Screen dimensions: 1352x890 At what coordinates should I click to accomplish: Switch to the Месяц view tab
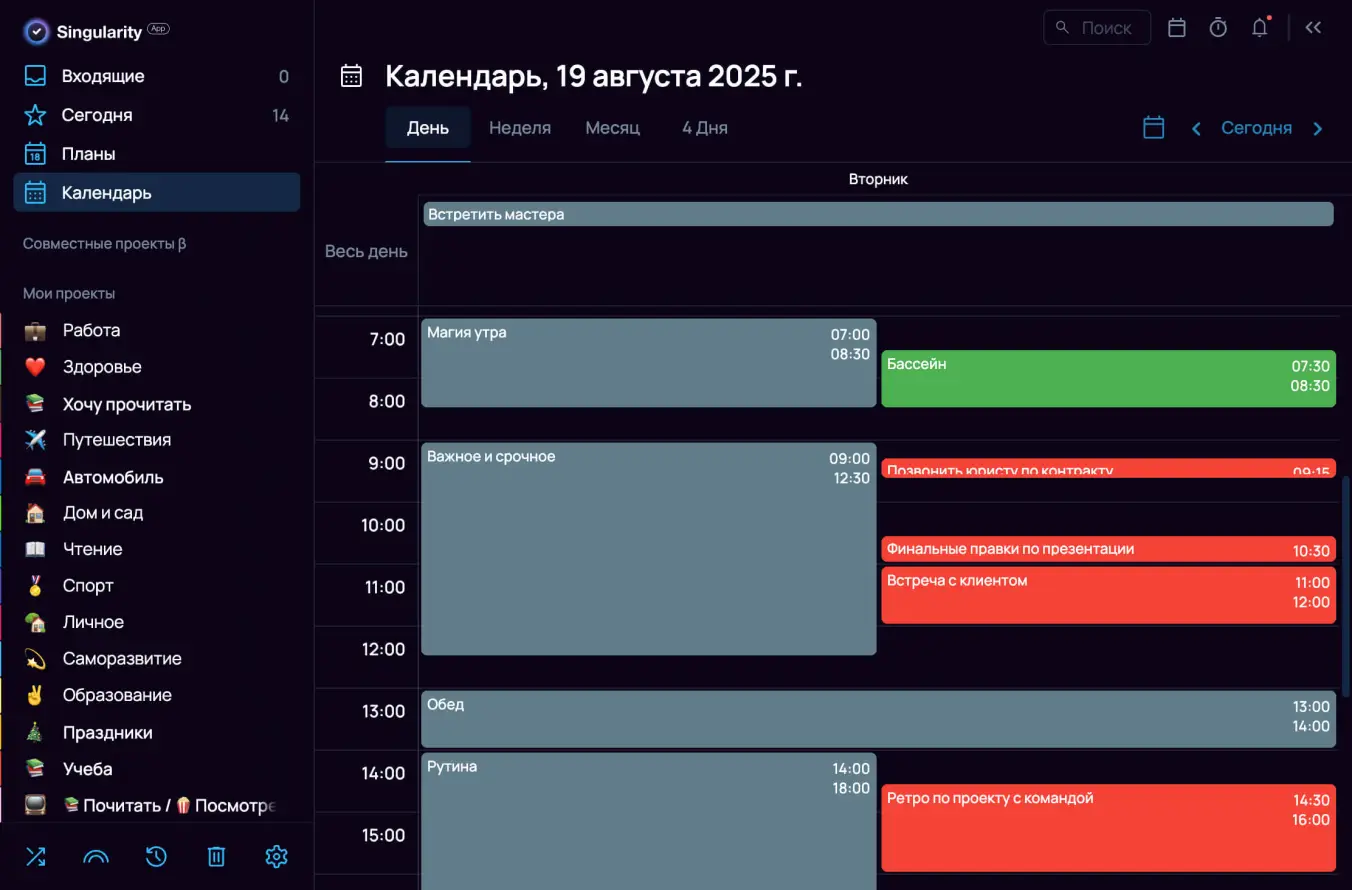click(612, 127)
